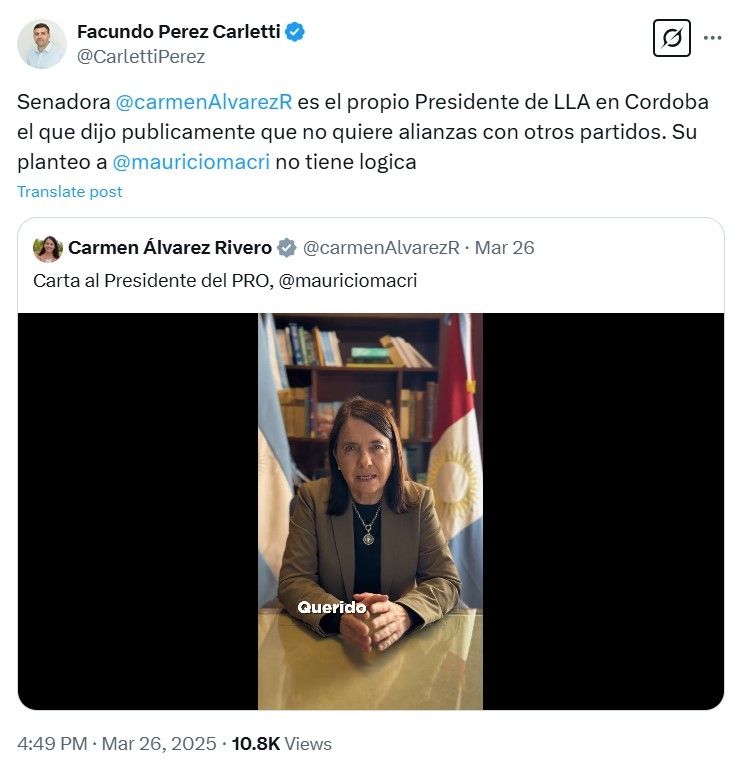Open the Grok explain-post icon
This screenshot has width=743, height=768.
click(672, 39)
